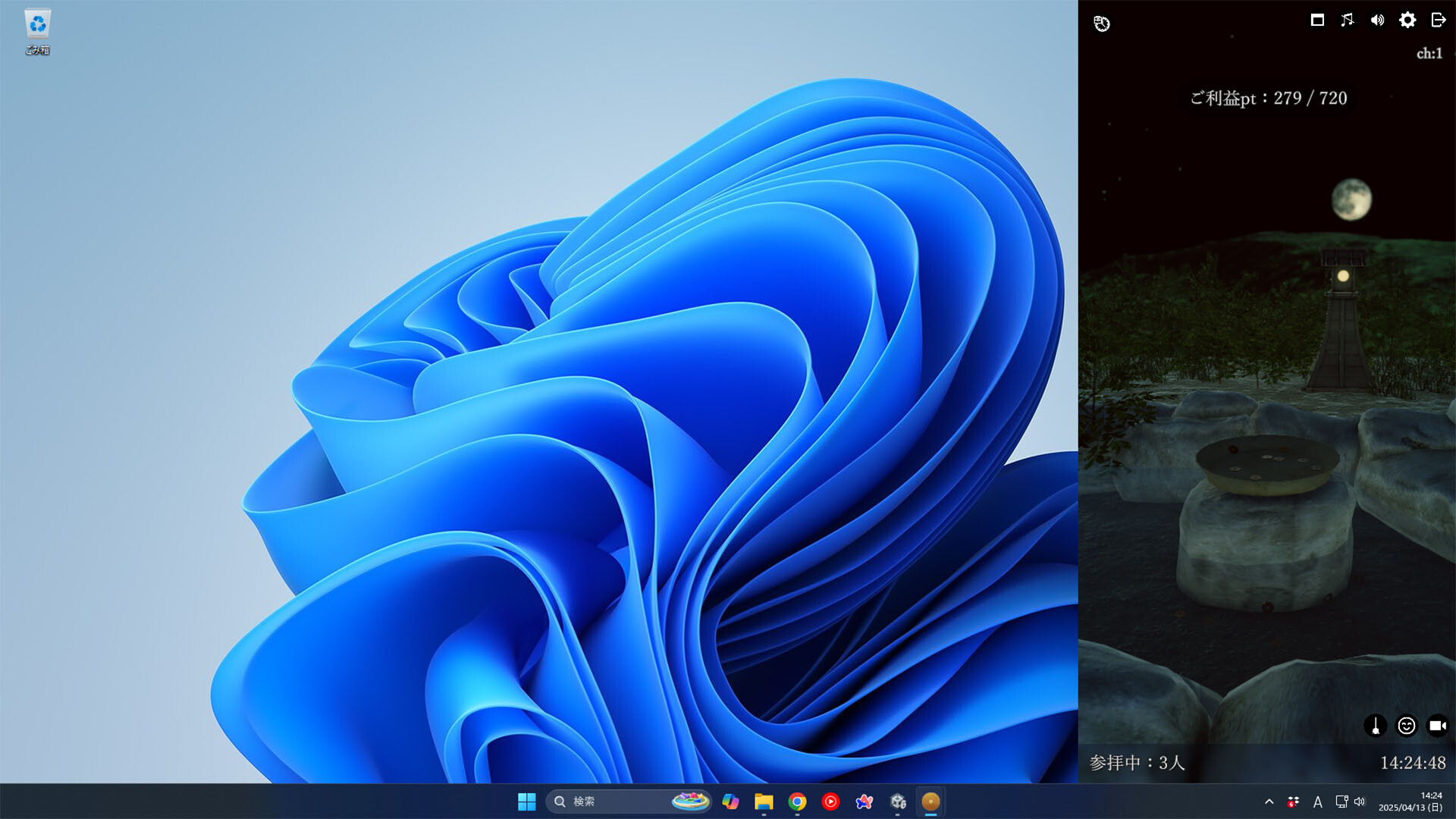Image resolution: width=1456 pixels, height=819 pixels.
Task: Click the offering stone basin
Action: coord(1267,463)
